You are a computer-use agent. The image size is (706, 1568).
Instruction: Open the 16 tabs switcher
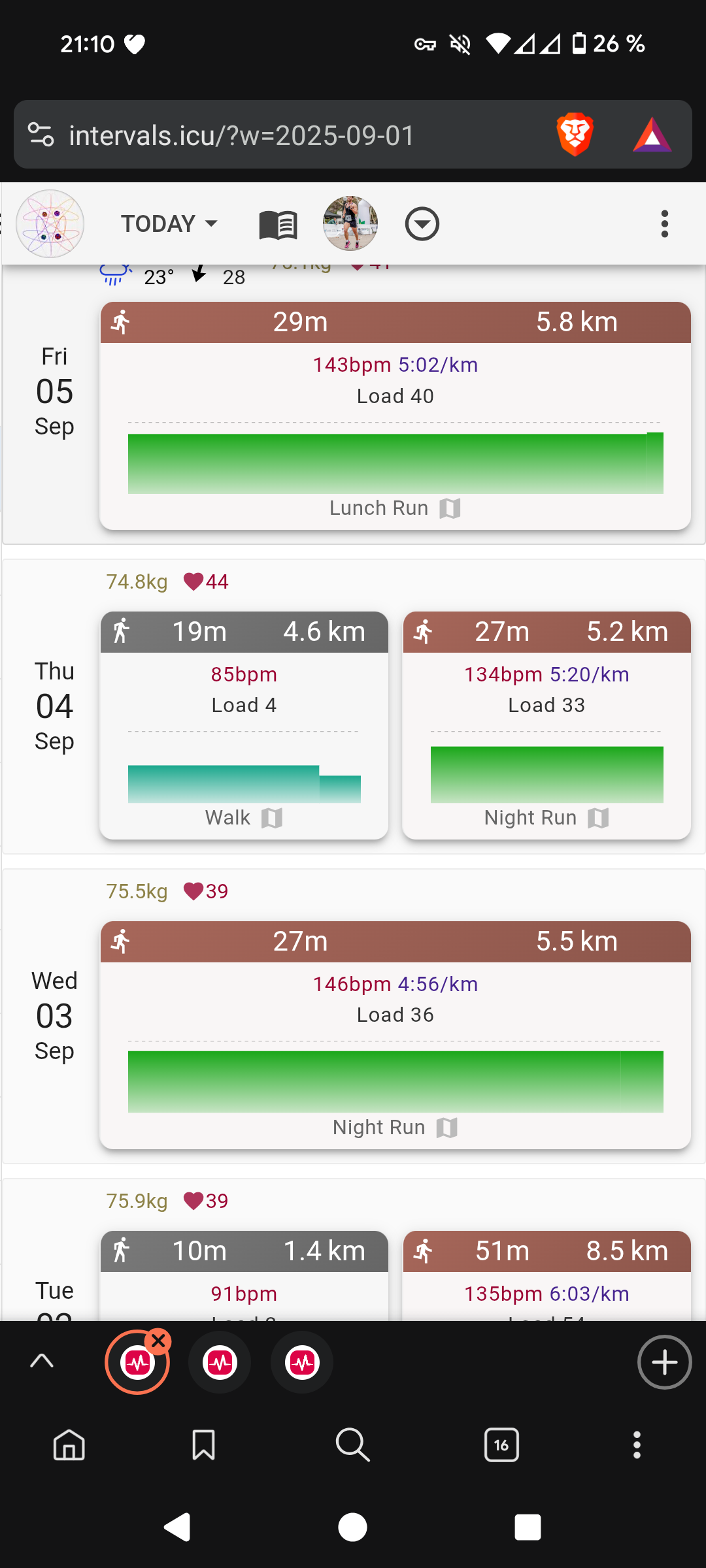click(501, 1445)
